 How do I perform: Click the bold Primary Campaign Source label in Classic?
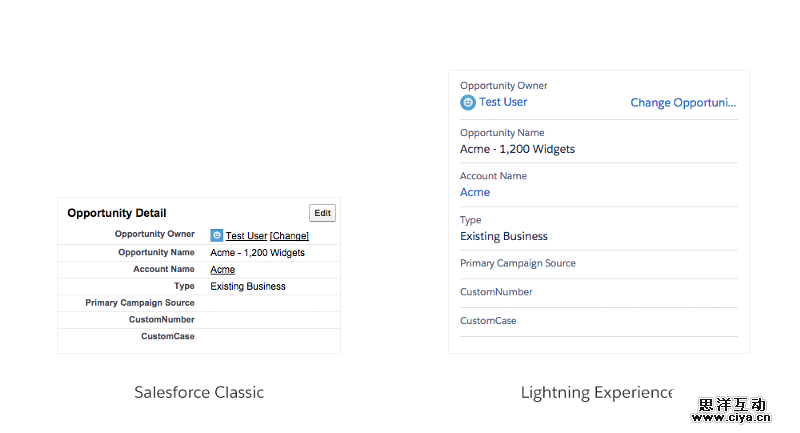click(x=140, y=303)
